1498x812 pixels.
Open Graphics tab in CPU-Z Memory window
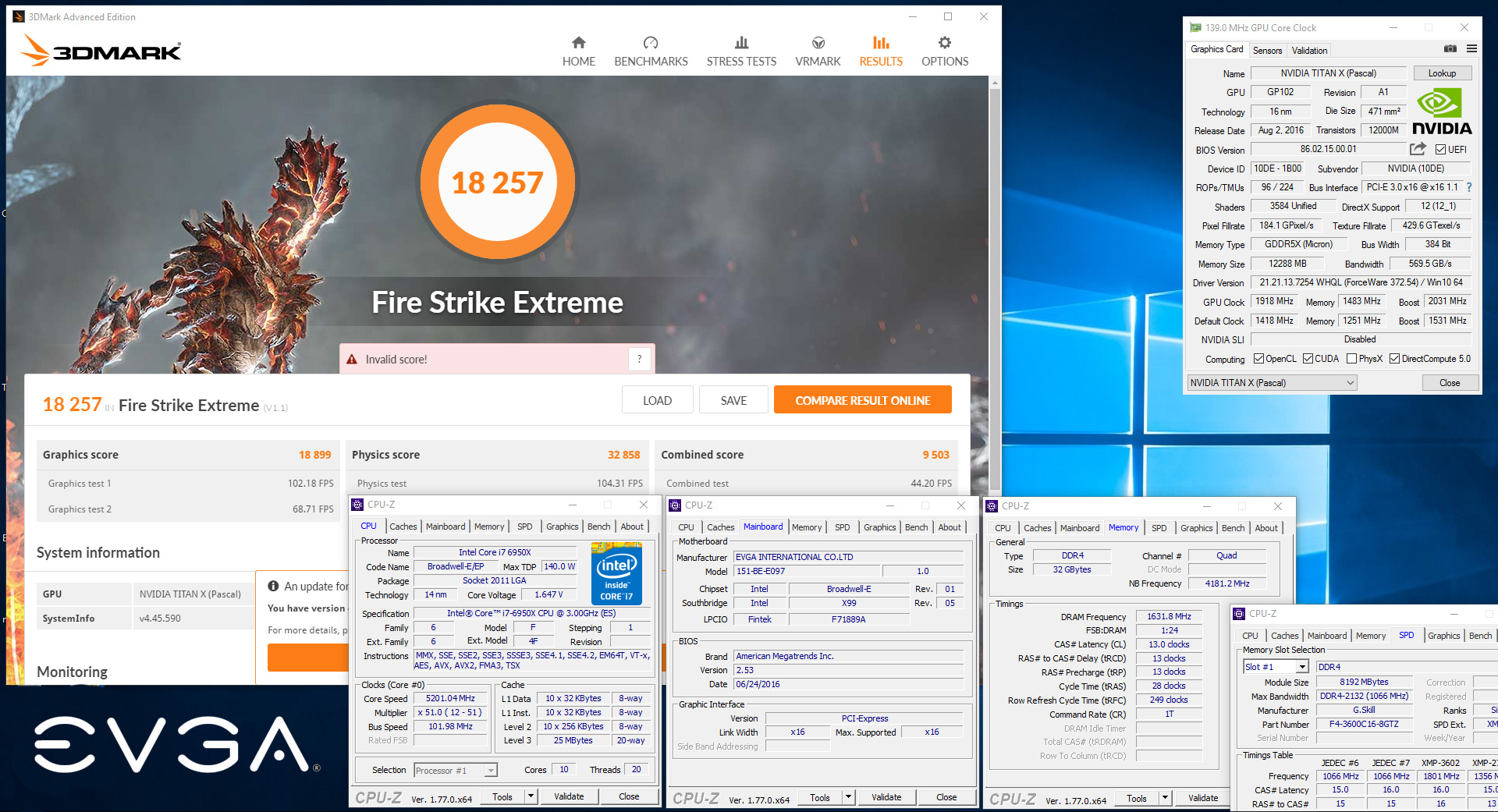[1197, 528]
